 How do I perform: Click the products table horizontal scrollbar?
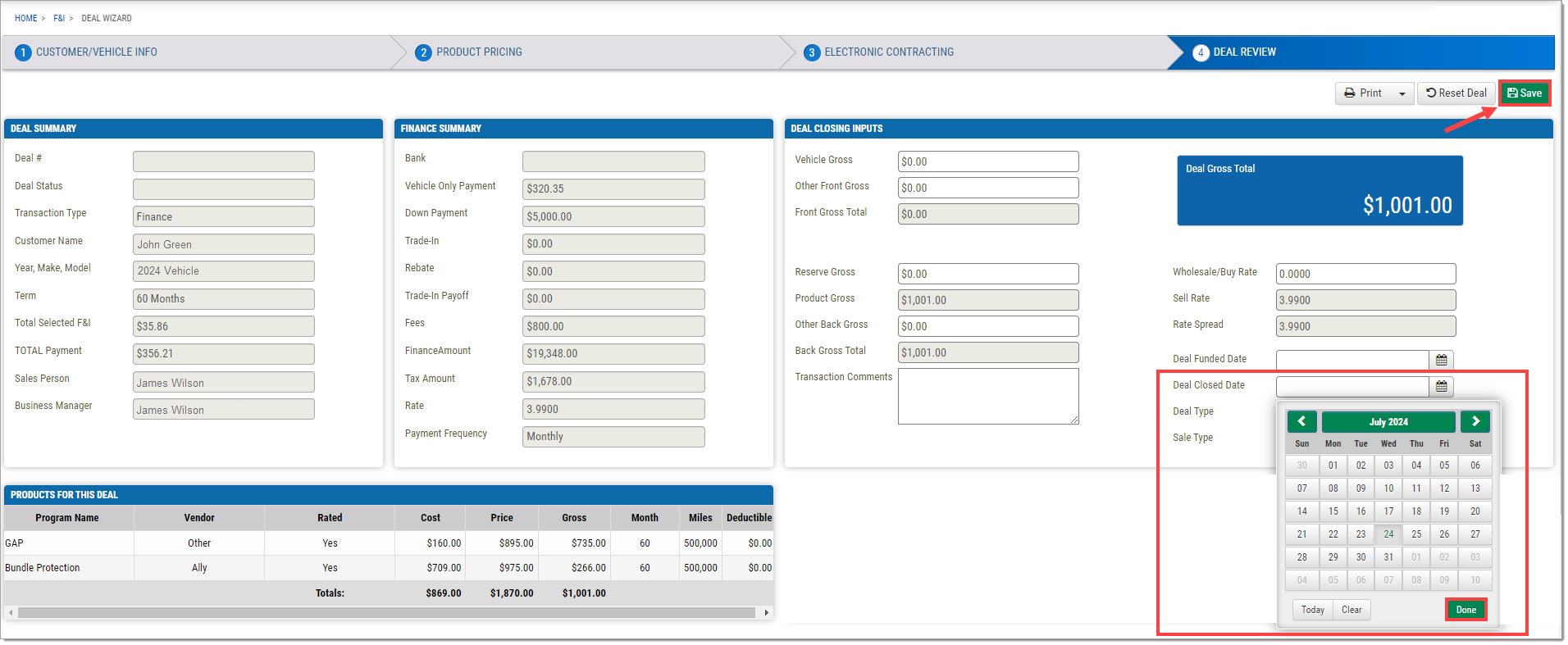pos(386,612)
